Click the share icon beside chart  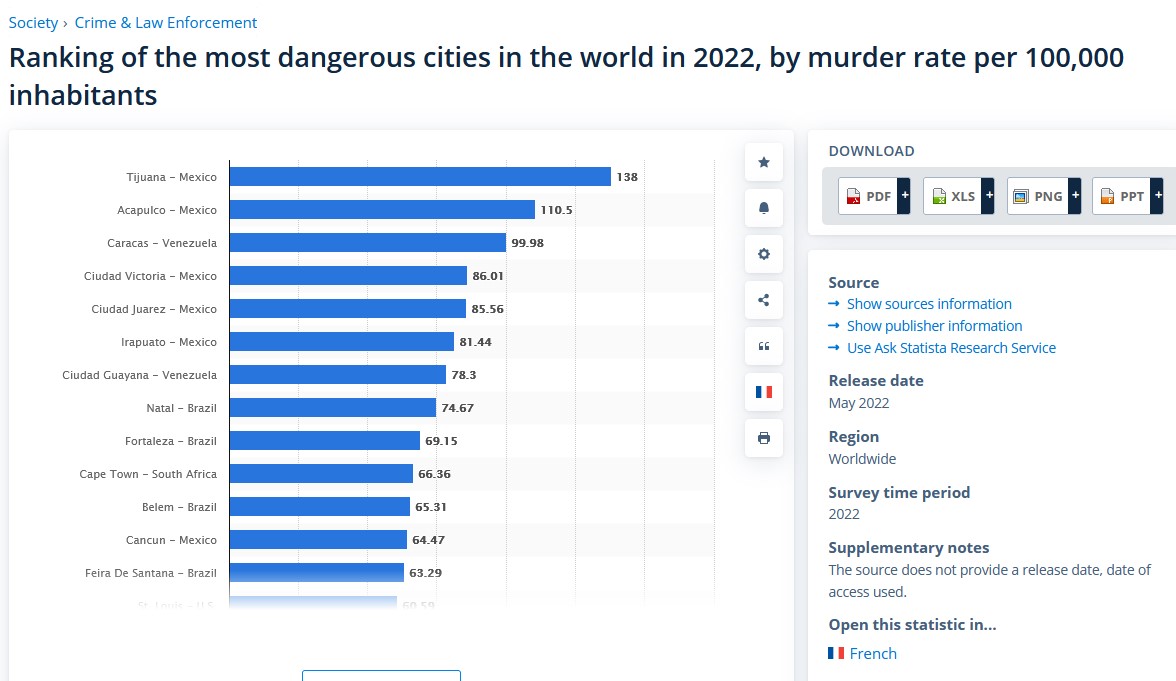[x=764, y=300]
